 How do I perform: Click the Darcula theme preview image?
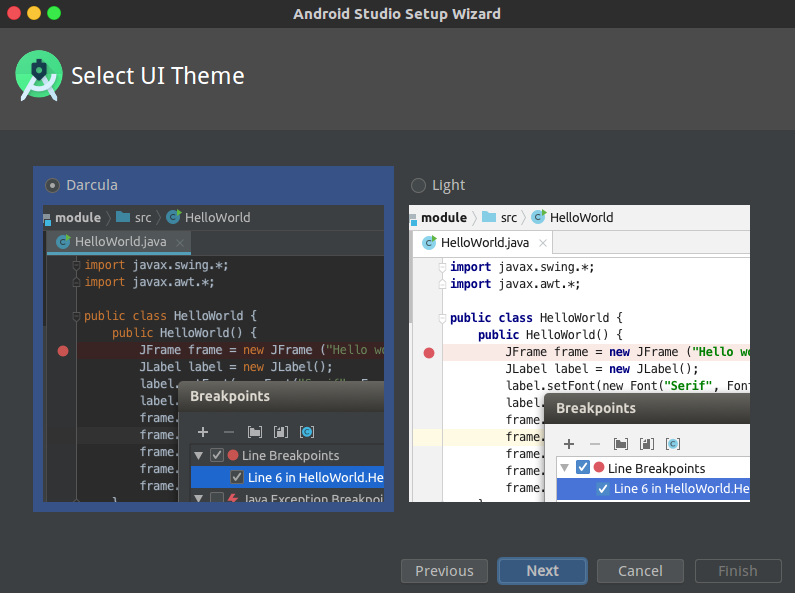tap(213, 353)
